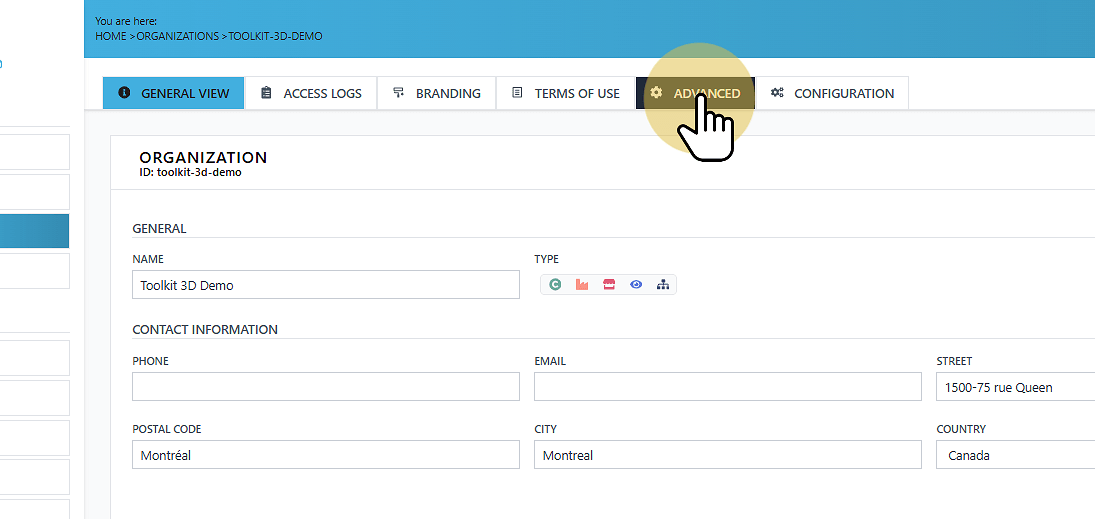Open the Advanced tab
The width and height of the screenshot is (1095, 519).
[x=696, y=93]
